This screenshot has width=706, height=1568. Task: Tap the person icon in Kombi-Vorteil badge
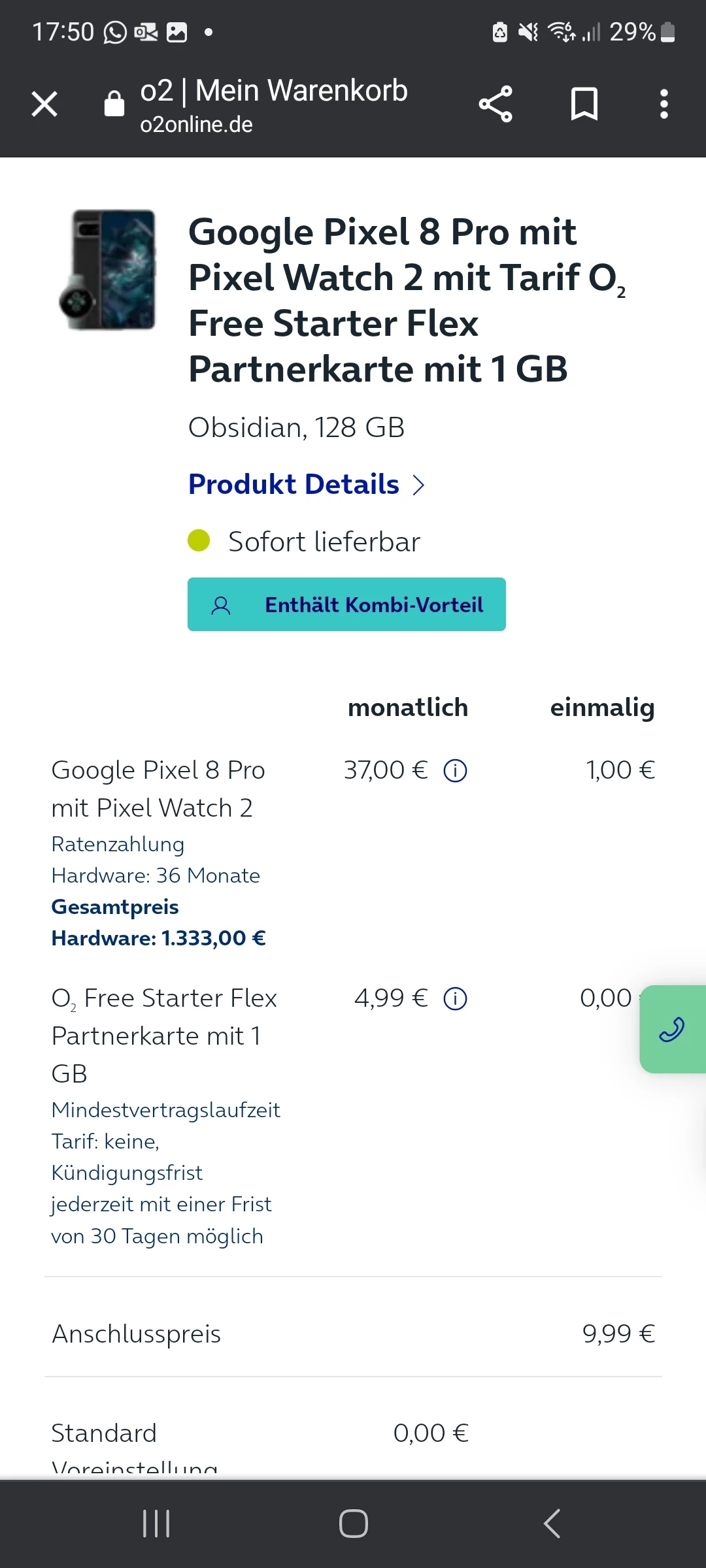pos(221,606)
